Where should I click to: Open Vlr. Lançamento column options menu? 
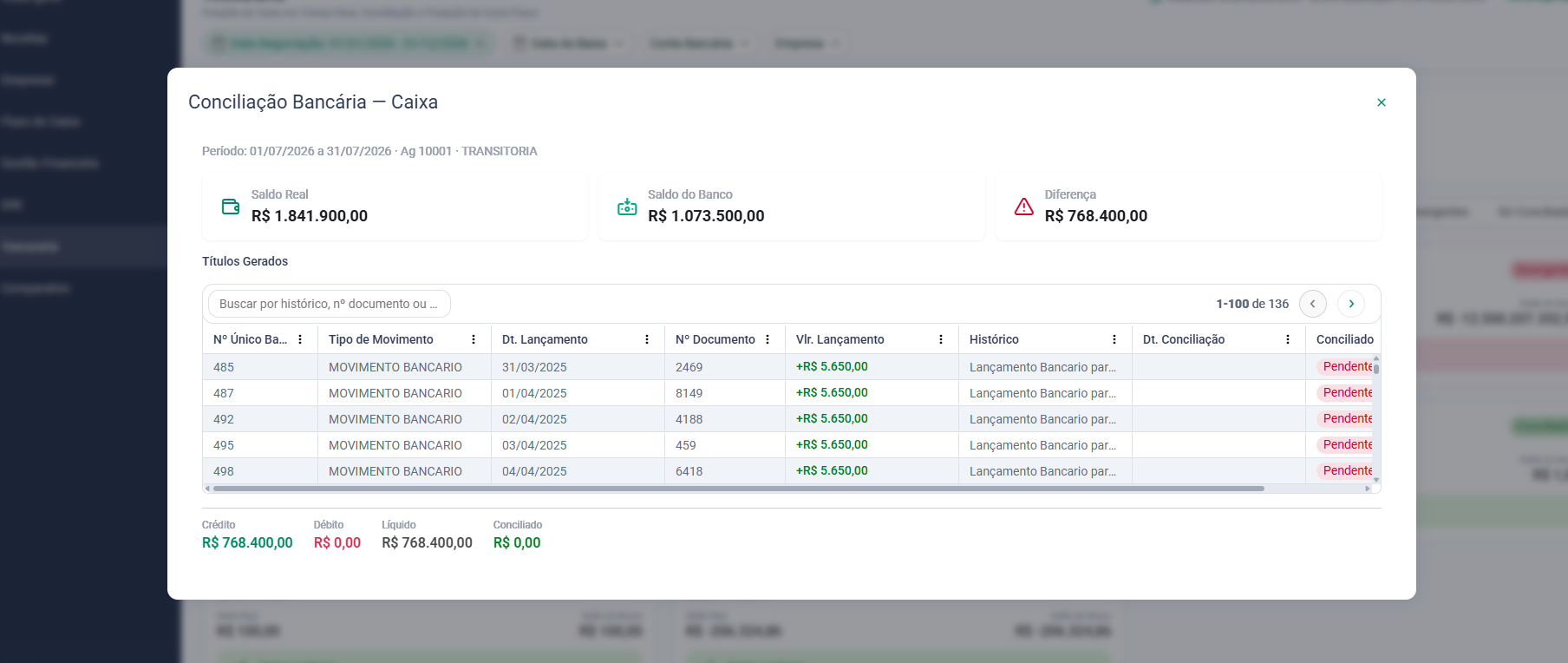tap(941, 339)
